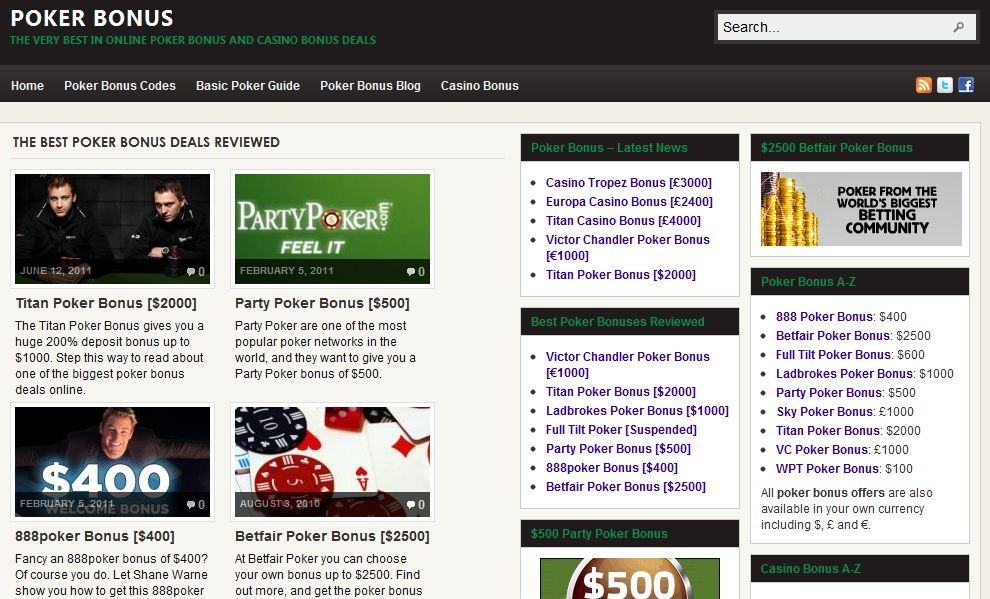
Task: Click the $2500 Betfair Poker Bonus header
Action: [859, 147]
